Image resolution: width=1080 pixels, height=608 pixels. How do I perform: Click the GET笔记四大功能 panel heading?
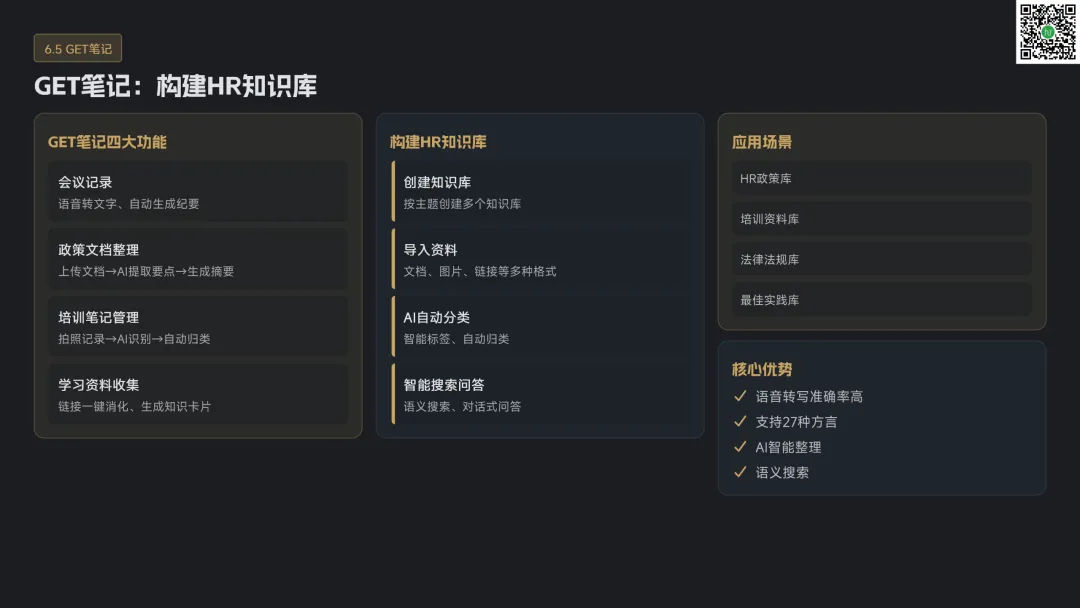[107, 142]
